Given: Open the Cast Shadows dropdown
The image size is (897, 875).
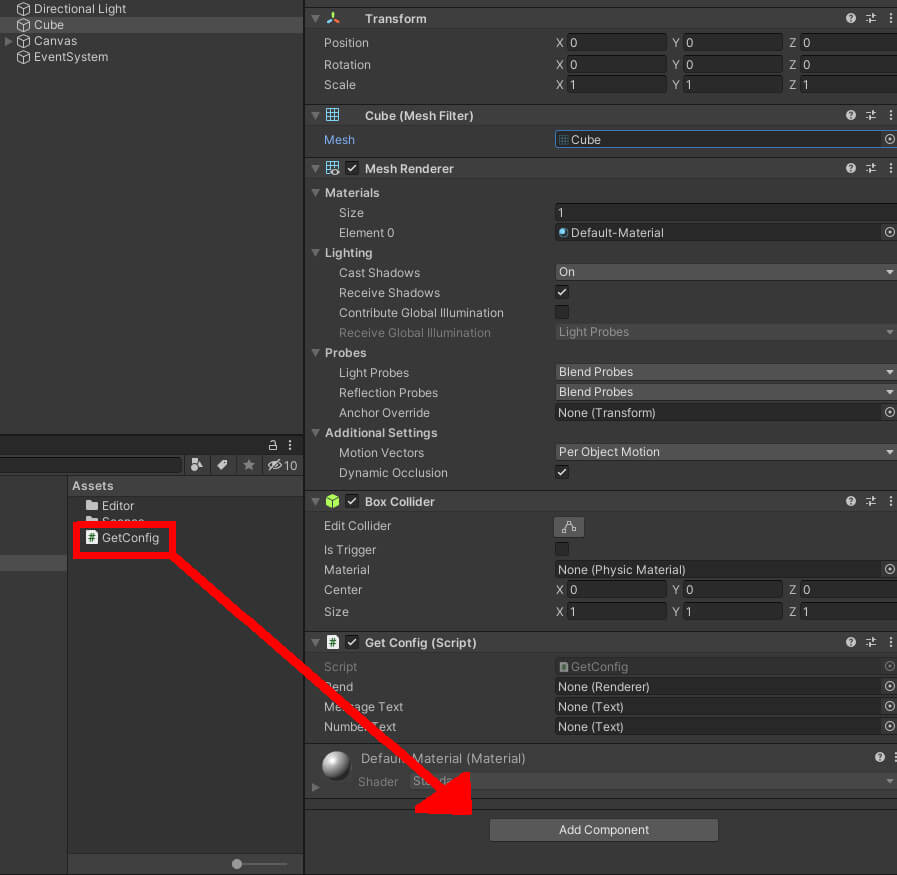Looking at the screenshot, I should 725,272.
